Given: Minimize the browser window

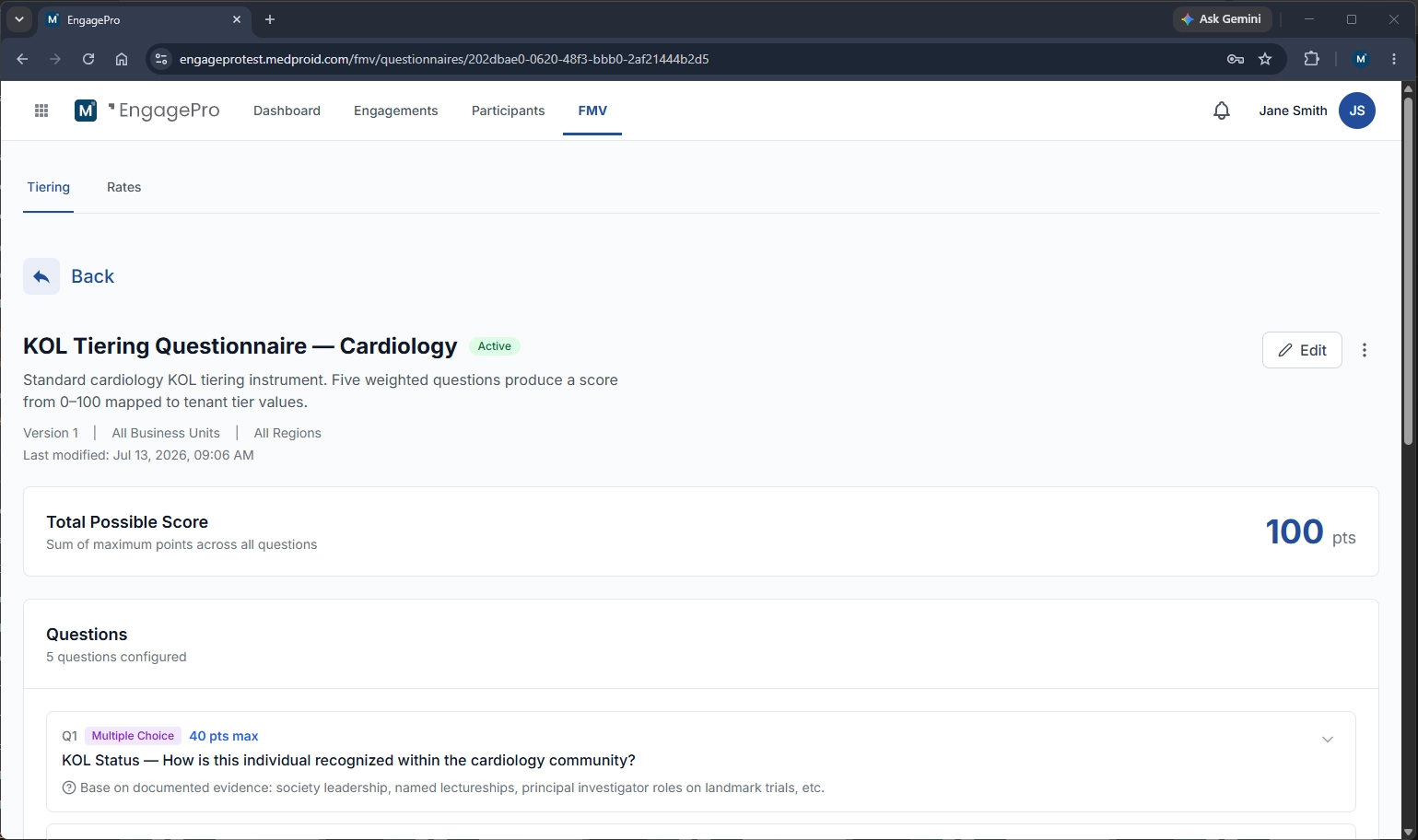Looking at the screenshot, I should click(1308, 19).
